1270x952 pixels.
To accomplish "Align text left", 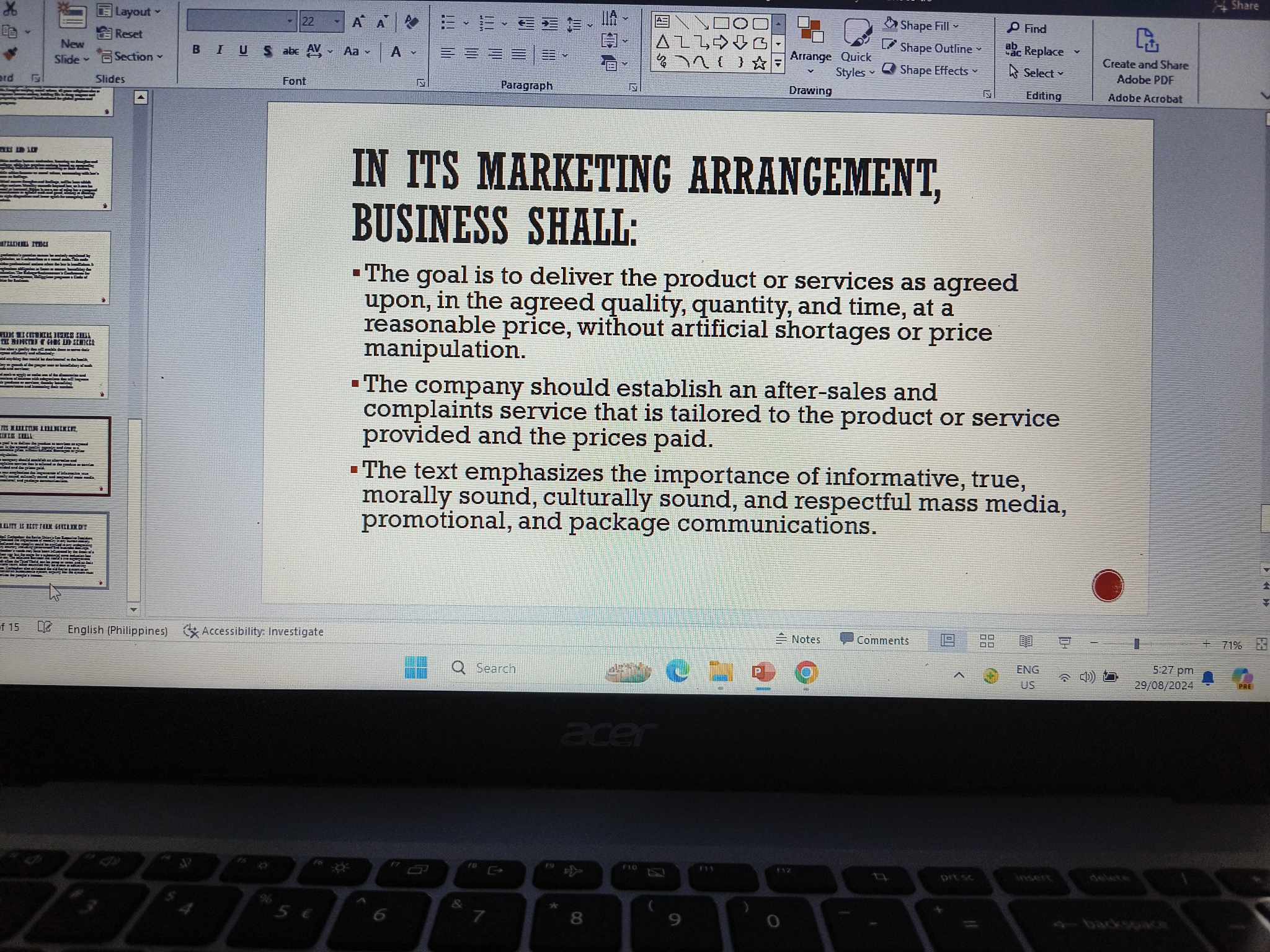I will pos(447,53).
